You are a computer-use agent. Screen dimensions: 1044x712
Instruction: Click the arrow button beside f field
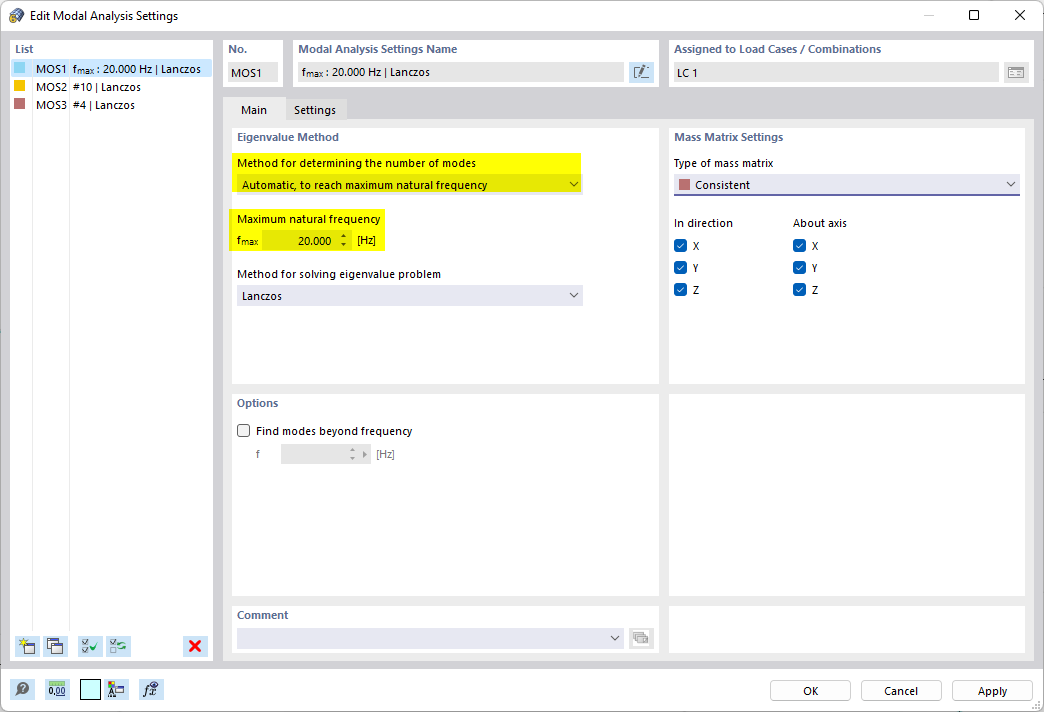point(364,454)
